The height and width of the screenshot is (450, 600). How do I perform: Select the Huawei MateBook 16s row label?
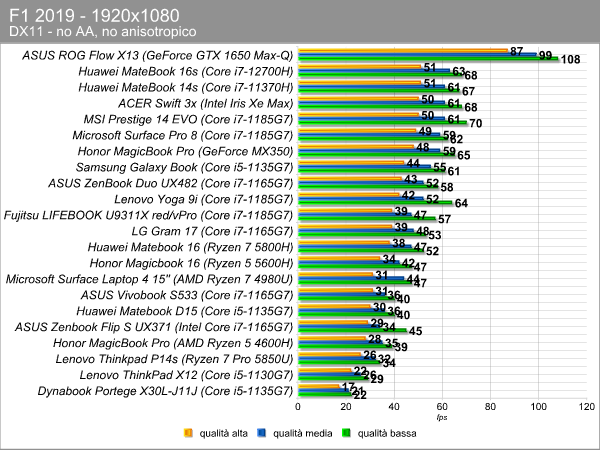[186, 72]
